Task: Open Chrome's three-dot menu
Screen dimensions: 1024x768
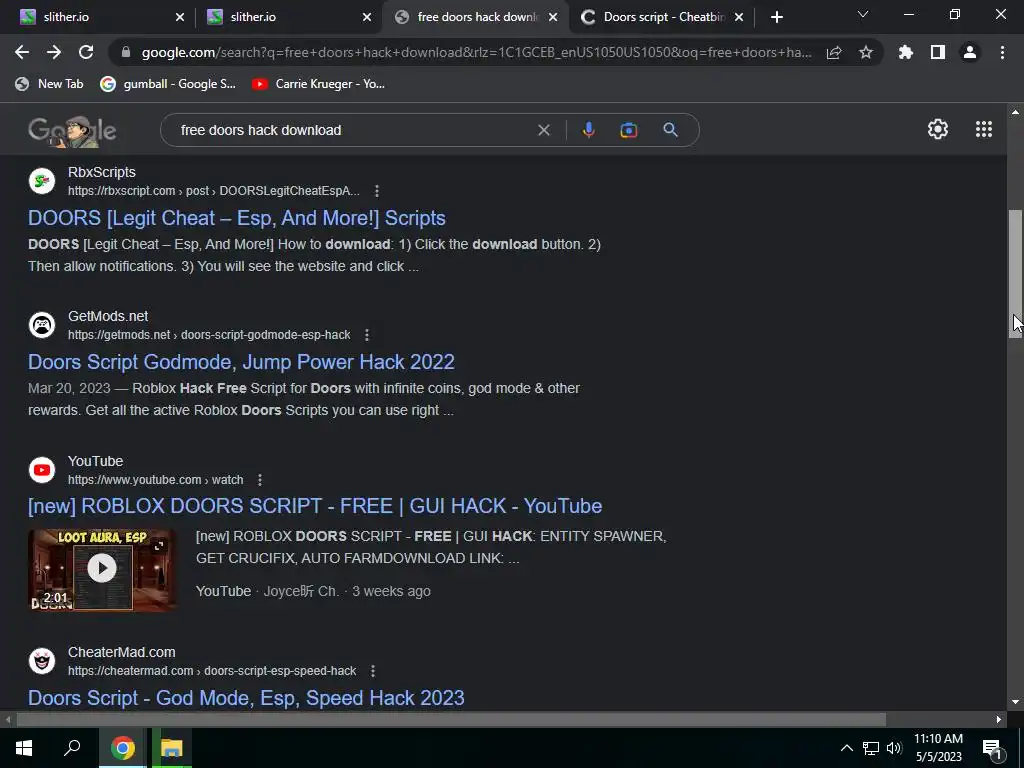Action: point(1002,52)
